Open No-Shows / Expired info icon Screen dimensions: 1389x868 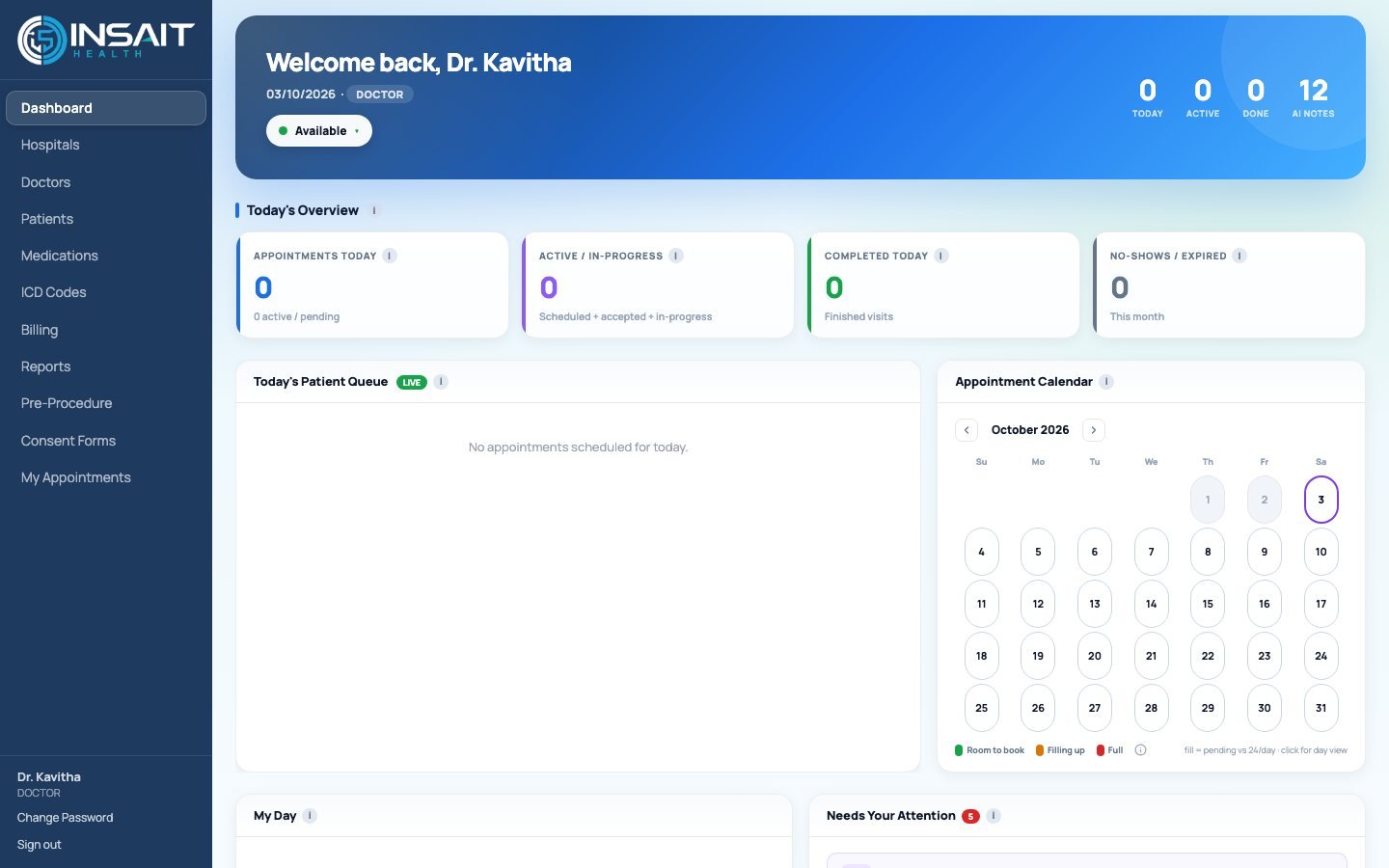[x=1239, y=256]
